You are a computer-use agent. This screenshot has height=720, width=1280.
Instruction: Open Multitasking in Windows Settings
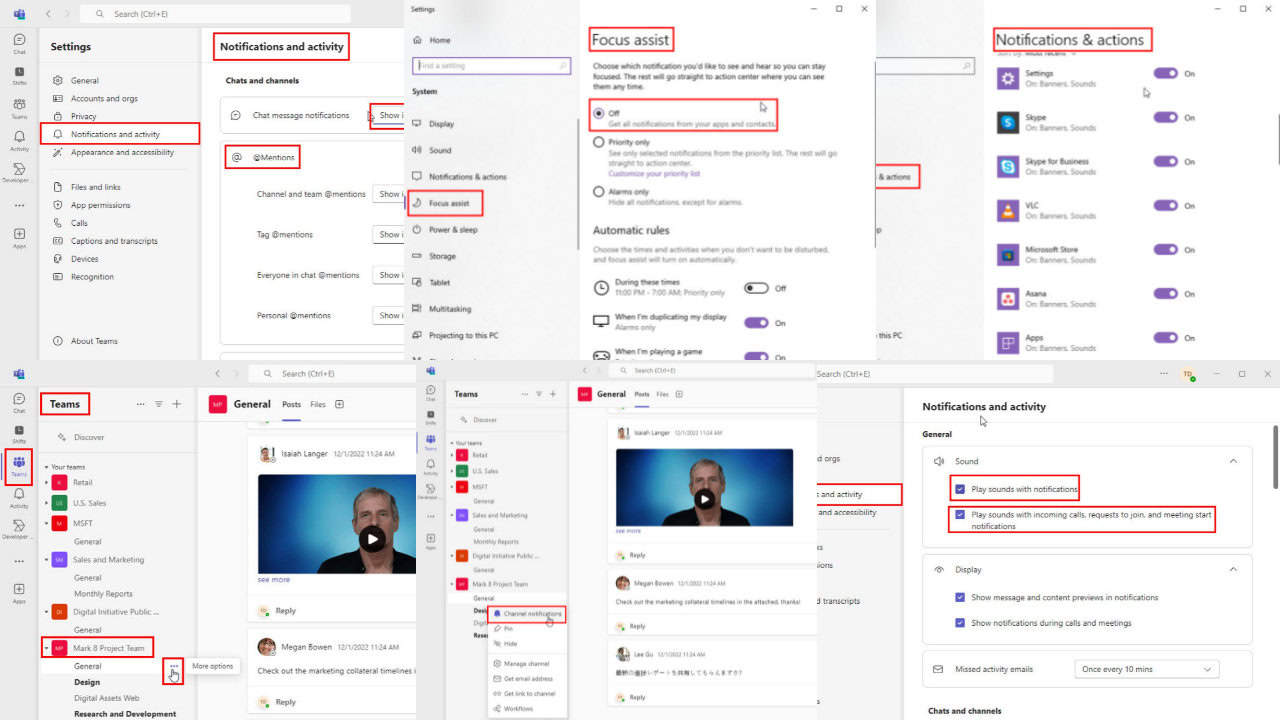pos(449,309)
